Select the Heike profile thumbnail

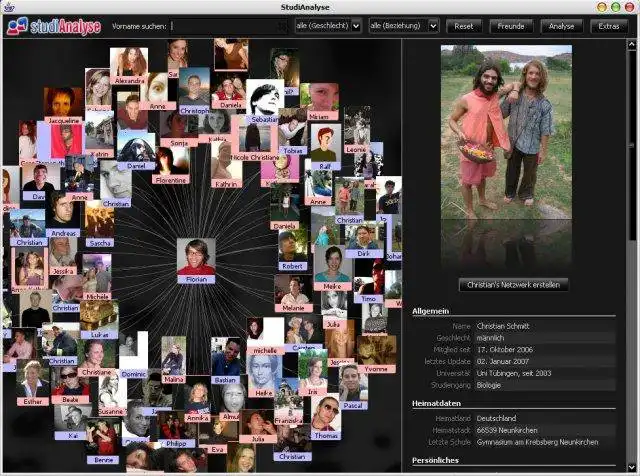(264, 376)
